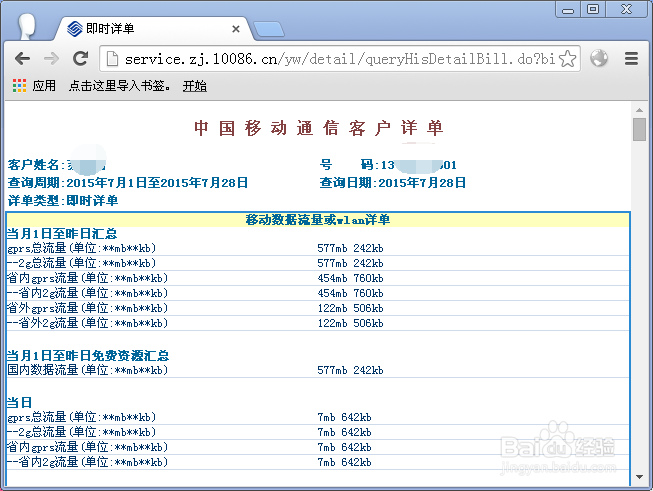Click the scrollbar up arrow
The height and width of the screenshot is (491, 653).
pos(639,110)
